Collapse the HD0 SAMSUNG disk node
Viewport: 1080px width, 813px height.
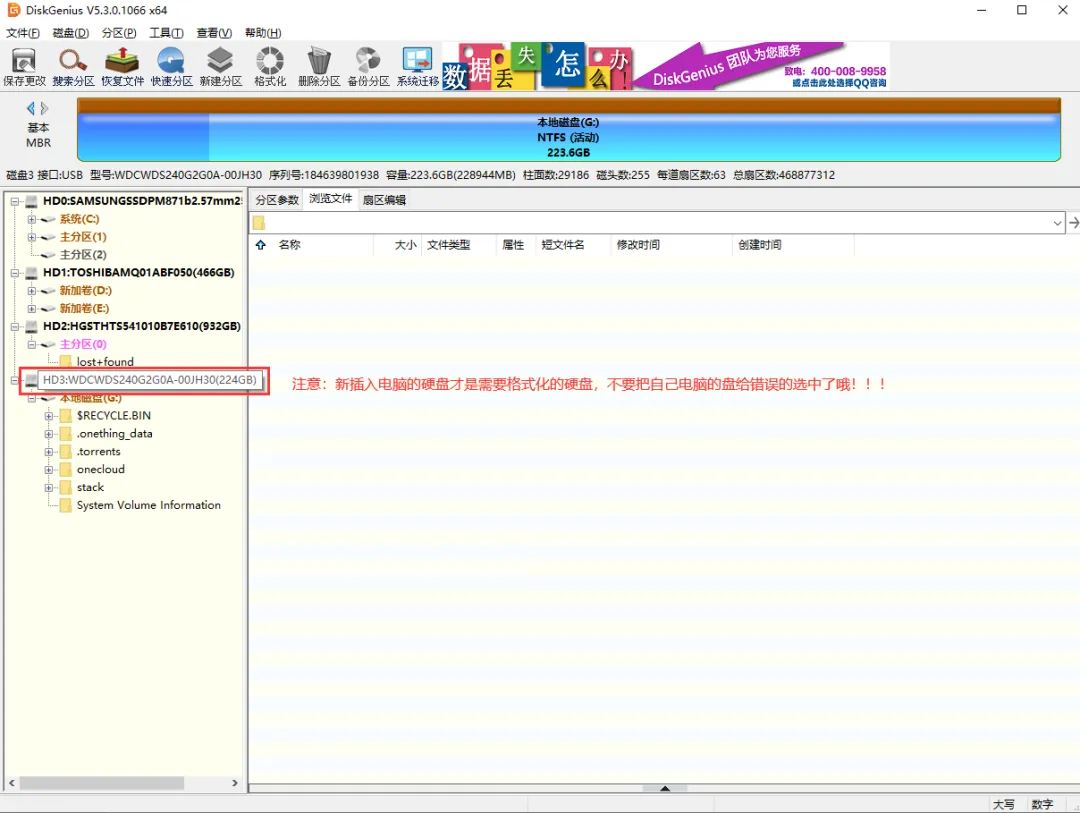(x=14, y=201)
